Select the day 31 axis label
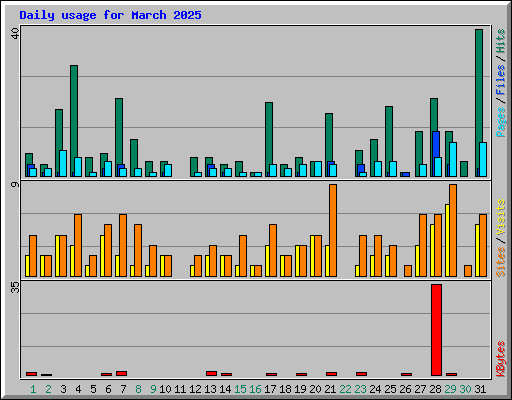Viewport: 512px width, 400px height. tap(480, 389)
